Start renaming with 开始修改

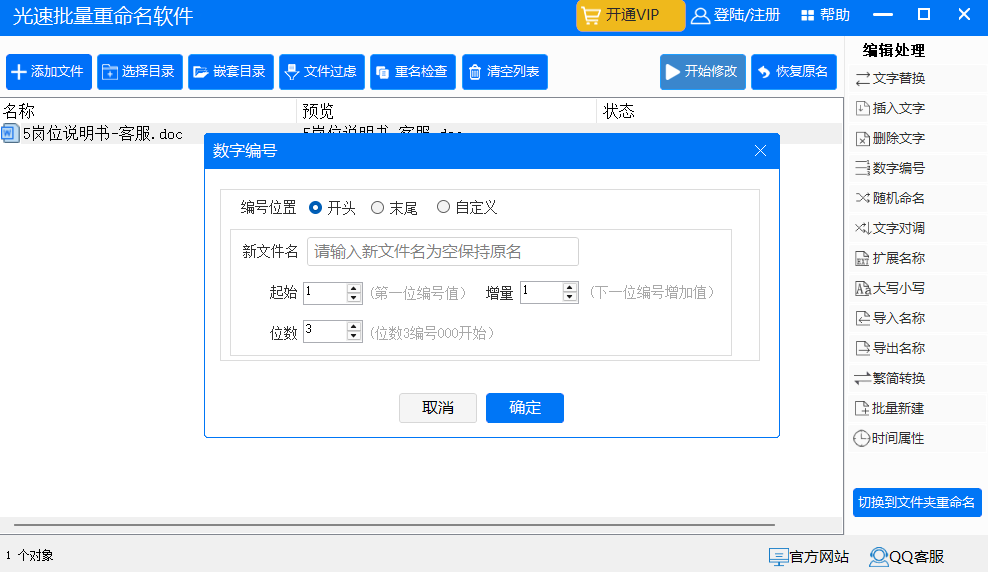[703, 72]
